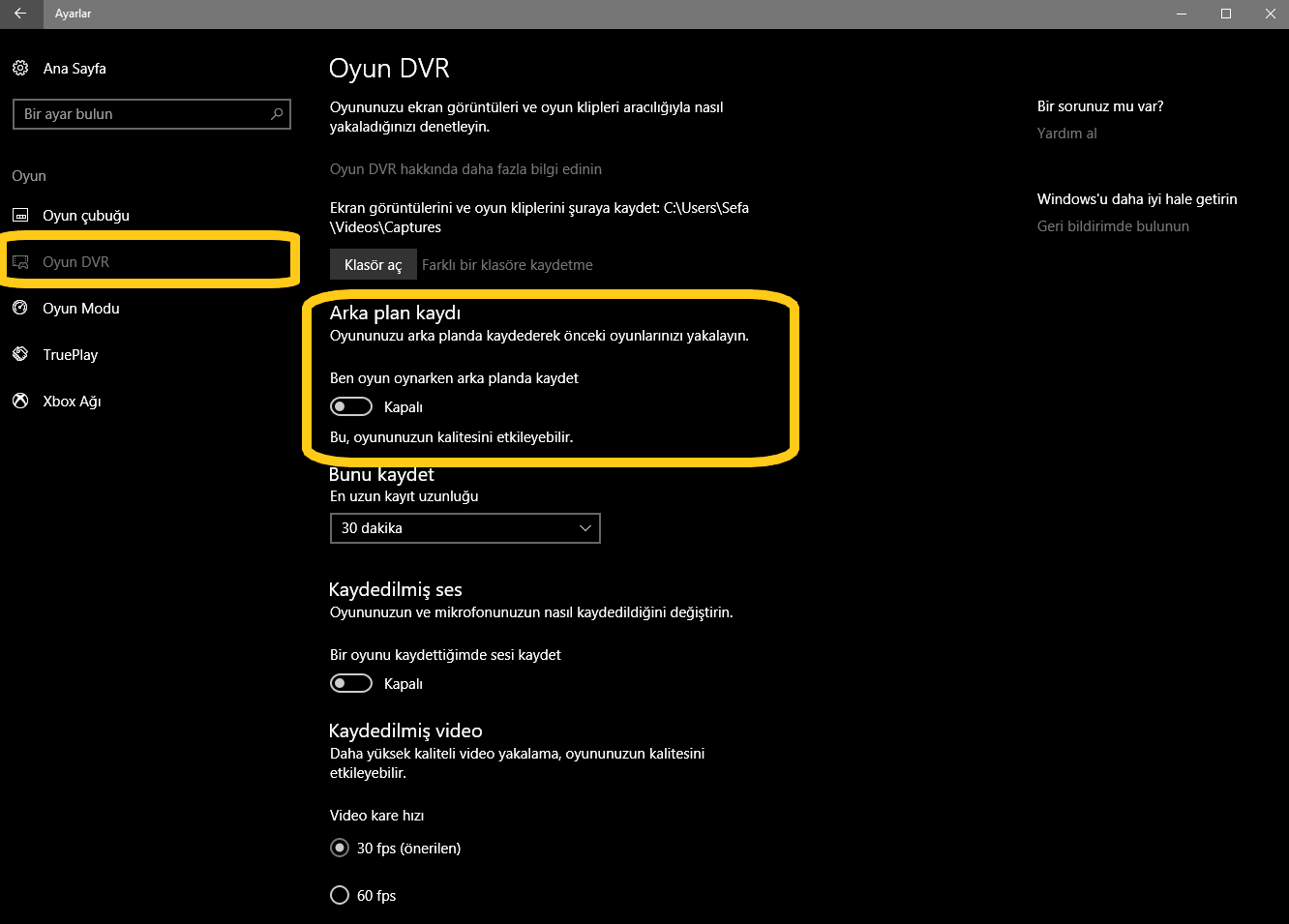Click the 'En uzun kayıt uzunluğu' label

click(405, 496)
